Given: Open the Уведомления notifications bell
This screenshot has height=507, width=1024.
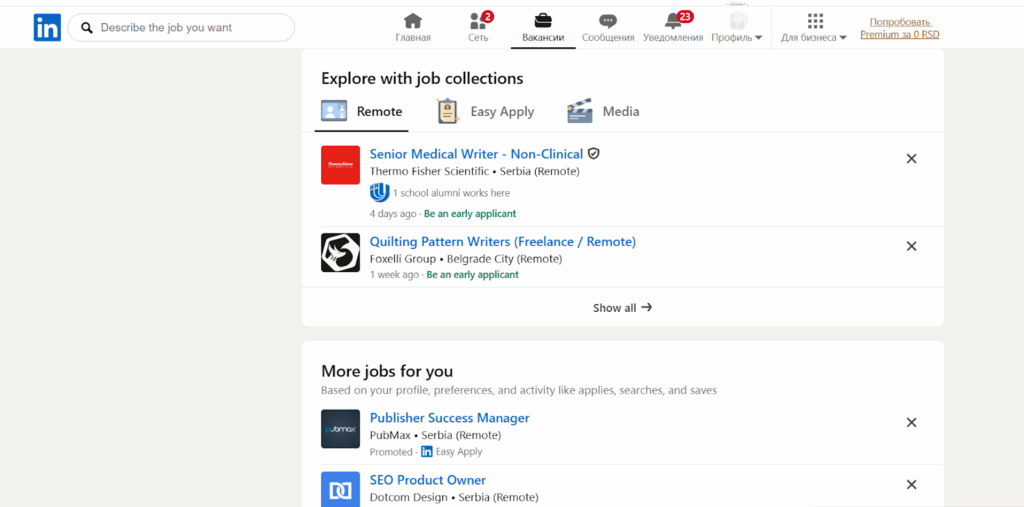Looking at the screenshot, I should (x=673, y=22).
